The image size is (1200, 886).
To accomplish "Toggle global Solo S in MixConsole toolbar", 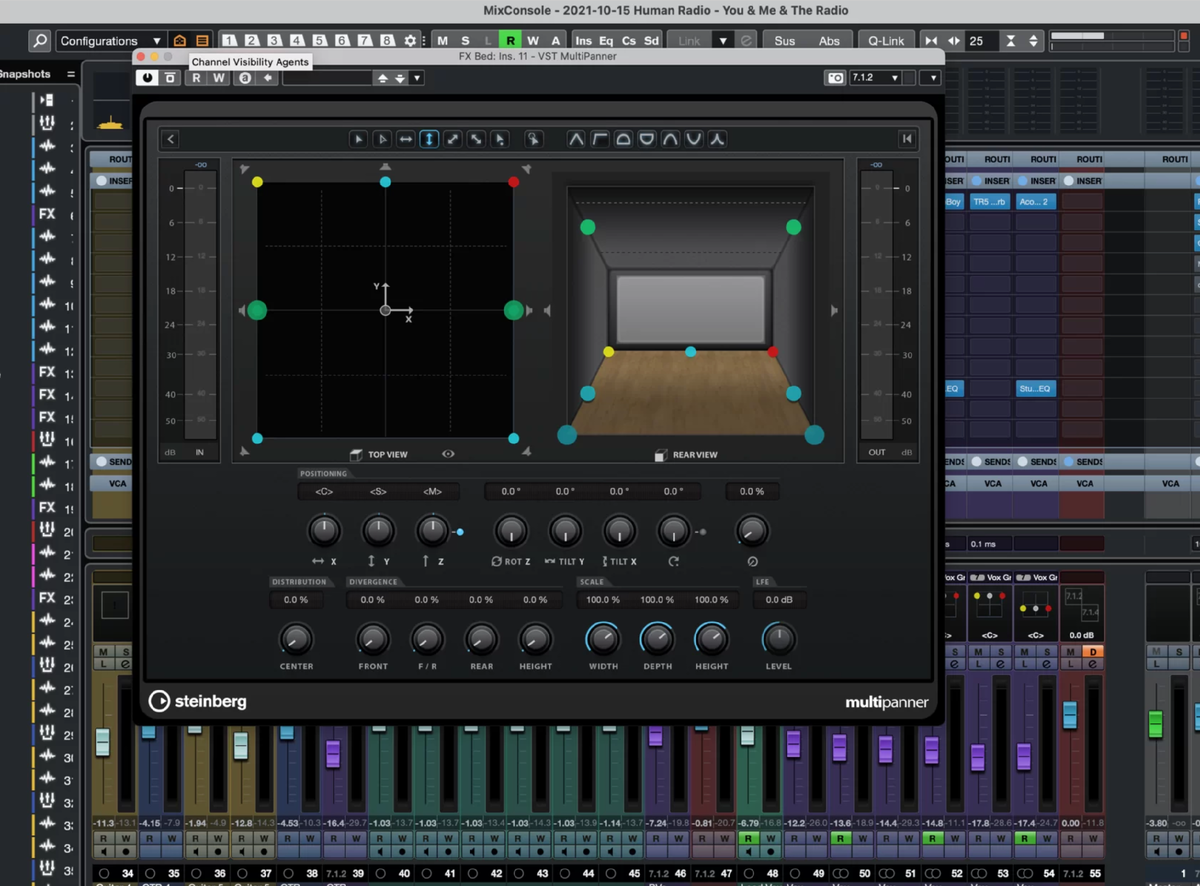I will coord(465,41).
